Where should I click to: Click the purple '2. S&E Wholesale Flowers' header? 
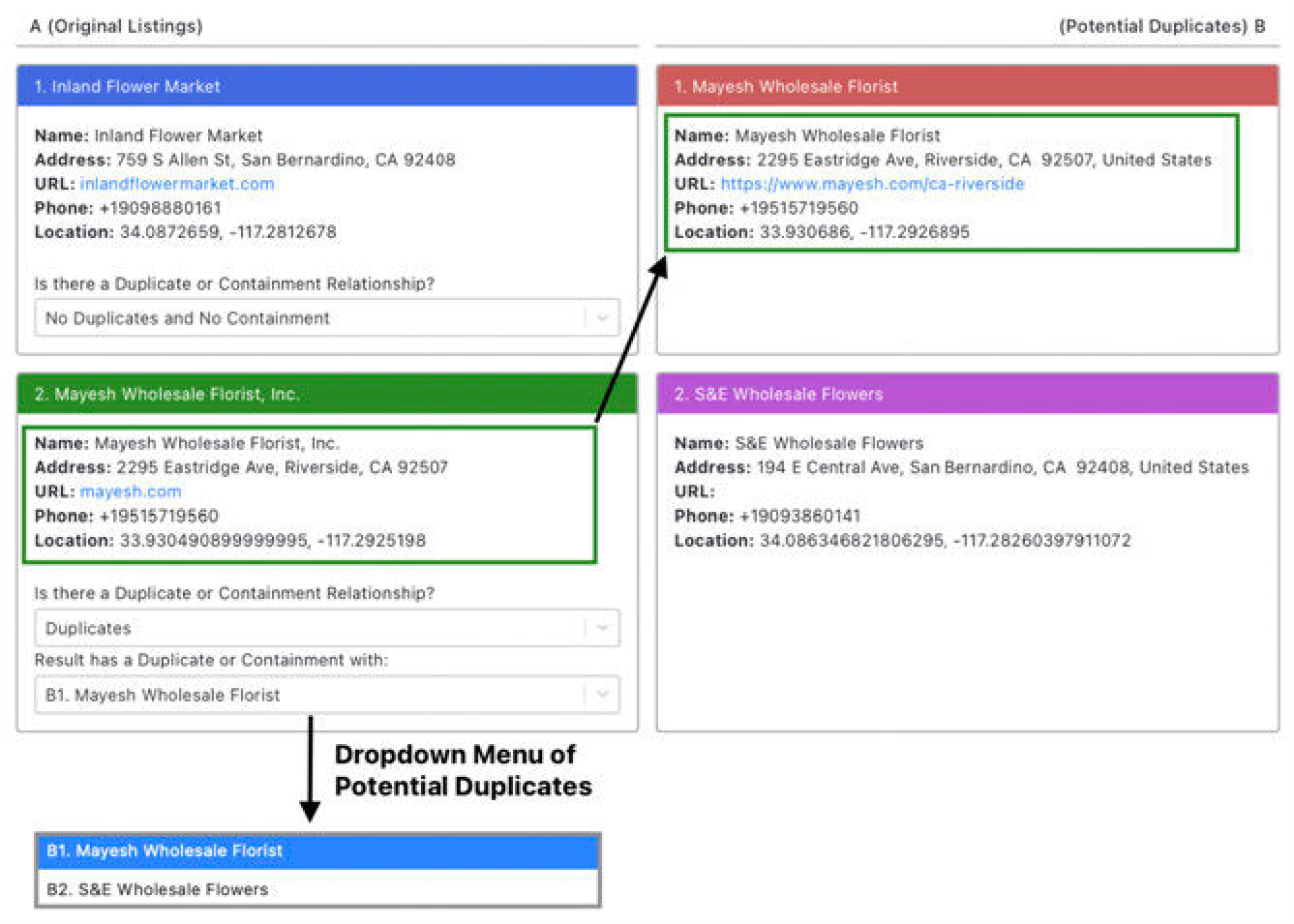click(968, 394)
